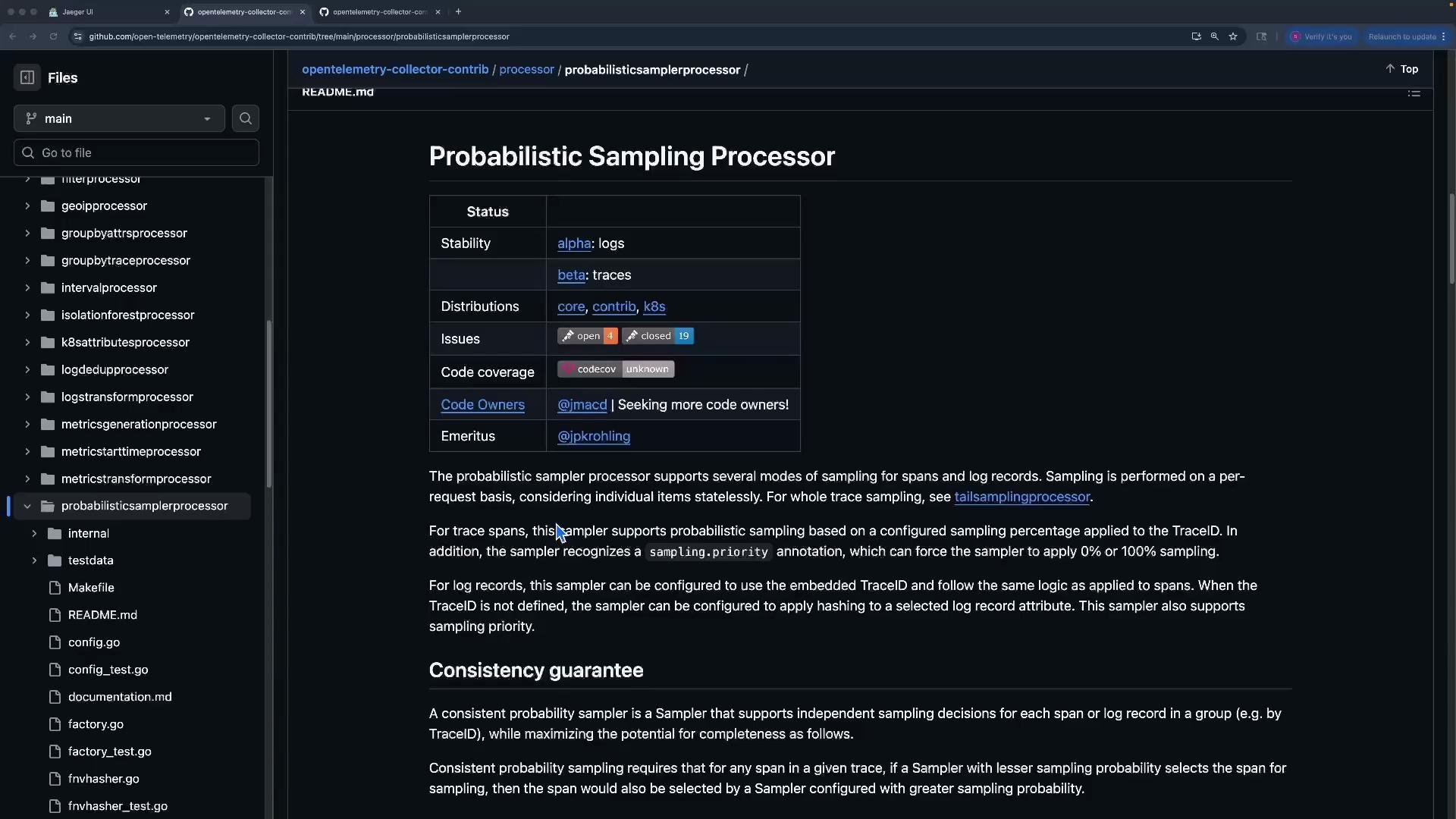The width and height of the screenshot is (1456, 819).
Task: Open the file search magnifier button
Action: [x=246, y=118]
